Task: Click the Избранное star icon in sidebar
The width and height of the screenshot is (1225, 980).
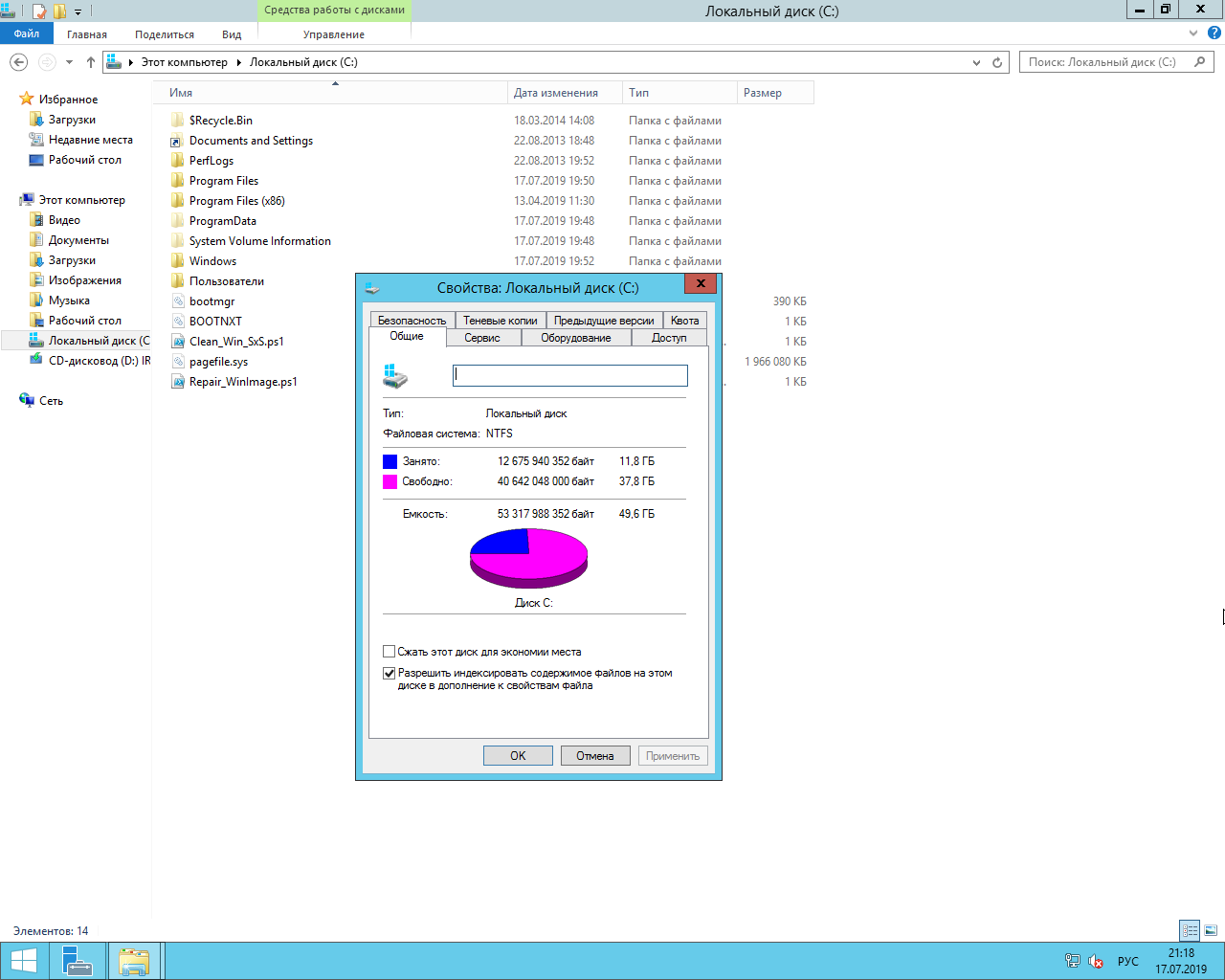Action: (27, 99)
